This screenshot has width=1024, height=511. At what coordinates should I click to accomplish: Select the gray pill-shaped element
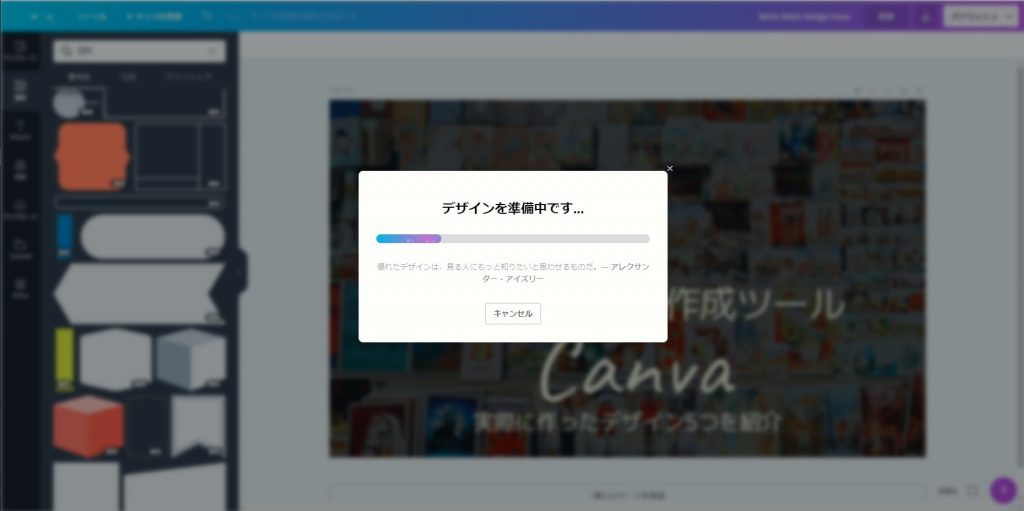[152, 236]
